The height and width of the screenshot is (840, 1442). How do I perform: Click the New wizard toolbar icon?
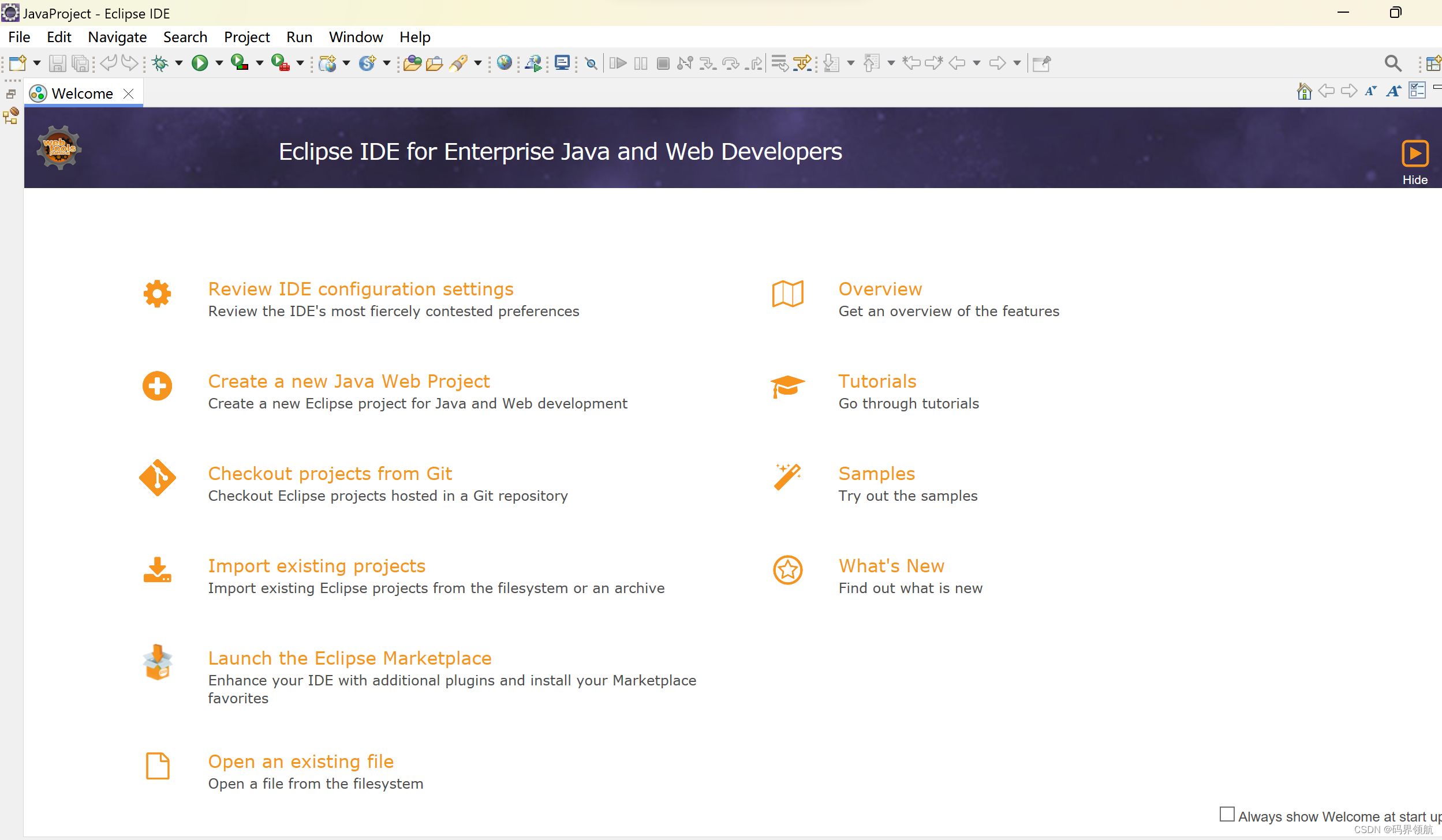(17, 63)
